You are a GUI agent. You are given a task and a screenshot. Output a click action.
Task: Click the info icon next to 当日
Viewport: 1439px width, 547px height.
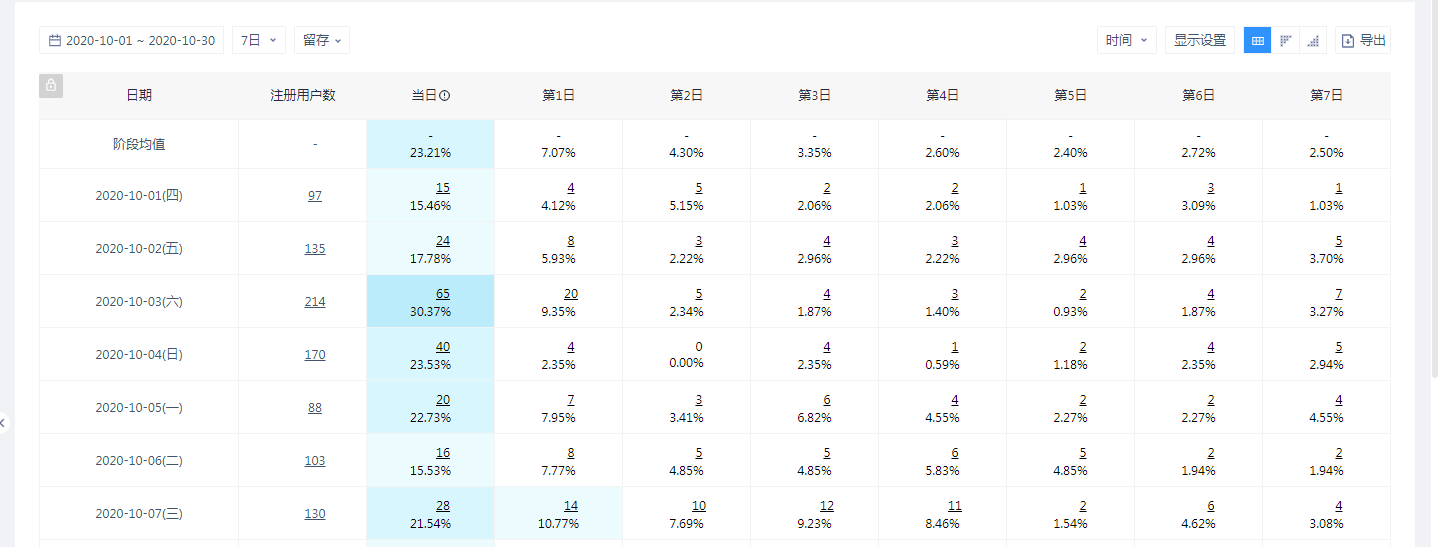(445, 96)
